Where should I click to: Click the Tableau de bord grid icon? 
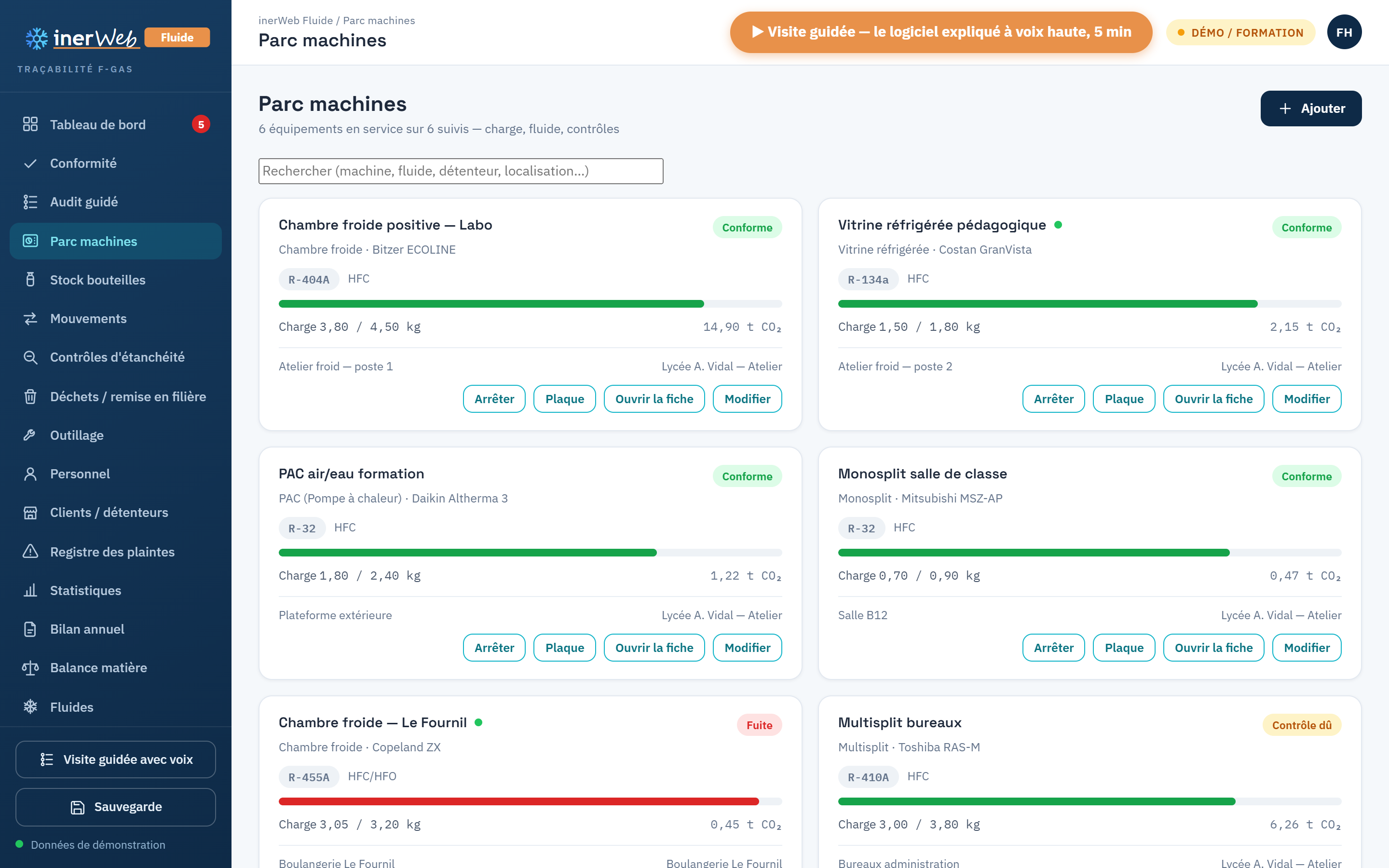[x=30, y=124]
